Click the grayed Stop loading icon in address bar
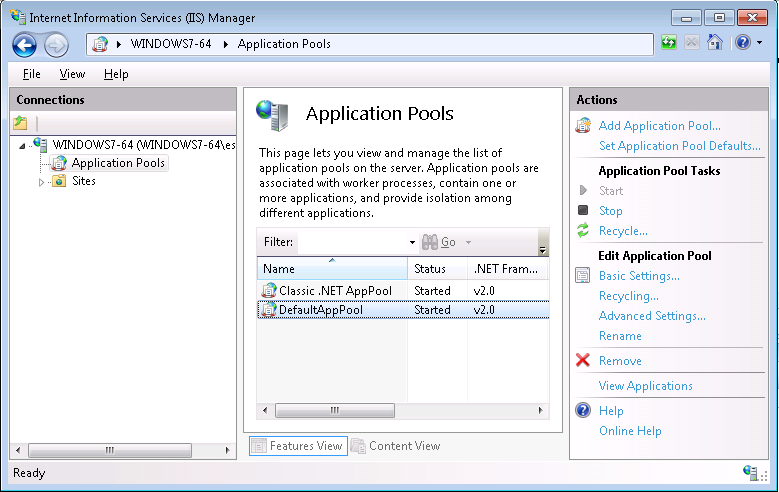Screen dimensions: 779x492 tap(692, 42)
